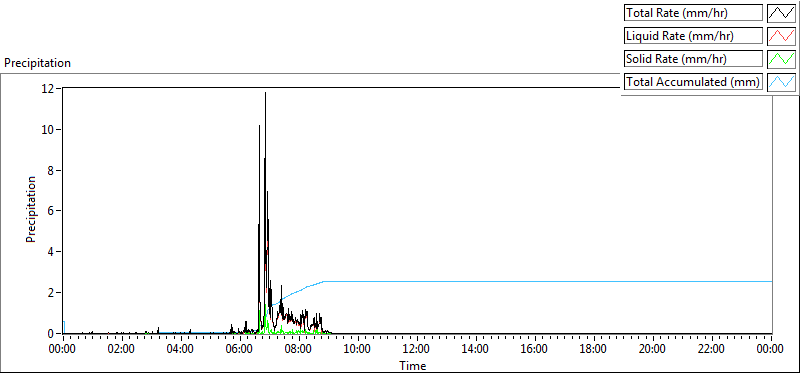Click the Liquid Rate red line icon
The image size is (800, 373).
pos(782,36)
